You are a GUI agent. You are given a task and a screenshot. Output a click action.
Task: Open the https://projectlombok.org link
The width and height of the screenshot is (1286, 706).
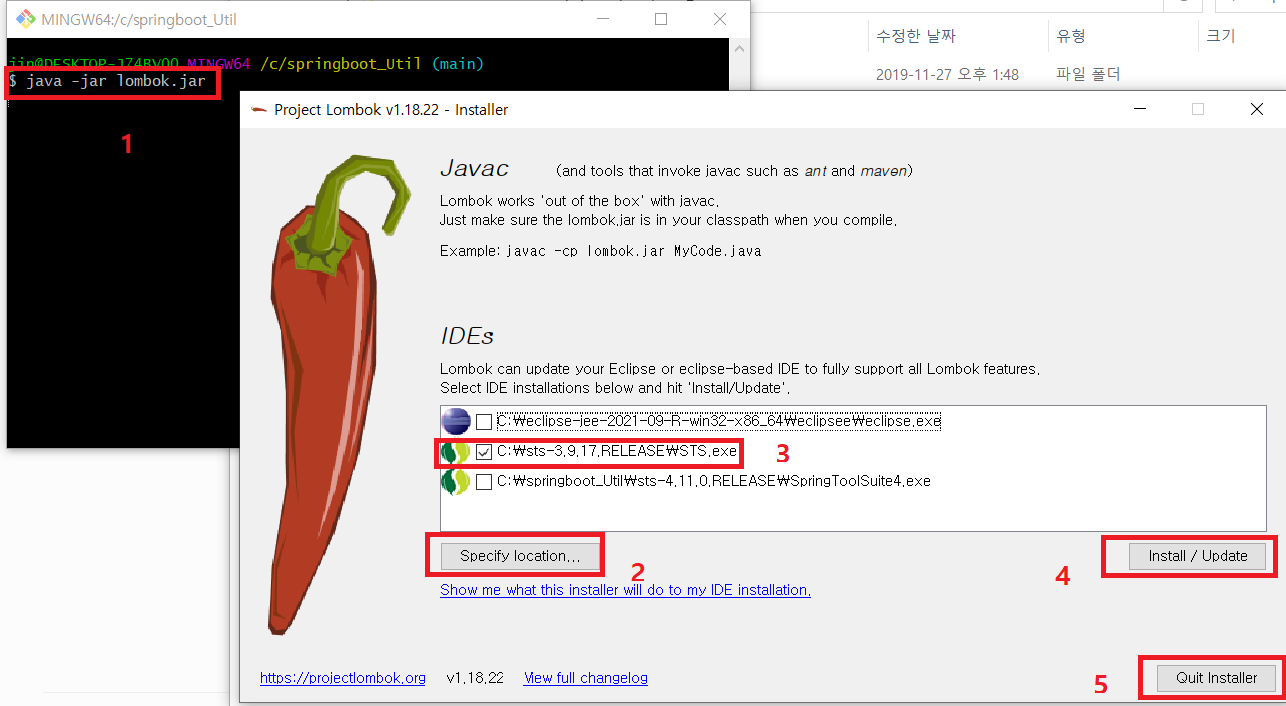tap(343, 678)
